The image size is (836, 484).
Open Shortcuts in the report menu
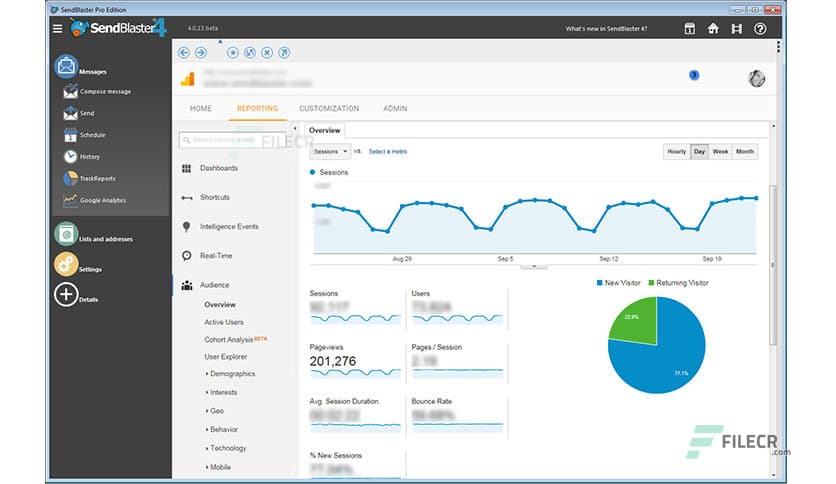(x=206, y=197)
